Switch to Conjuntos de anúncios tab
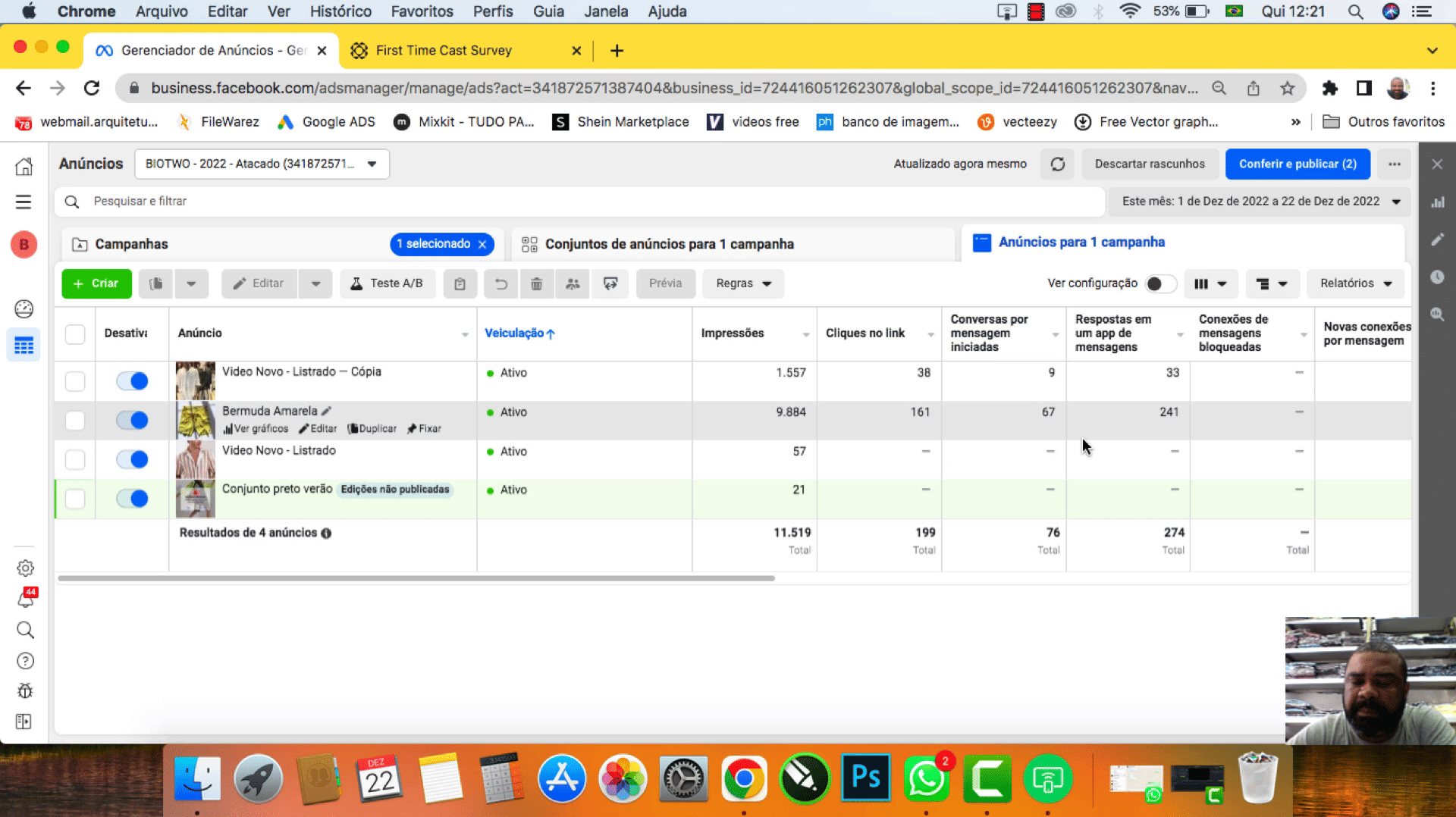 coord(669,244)
